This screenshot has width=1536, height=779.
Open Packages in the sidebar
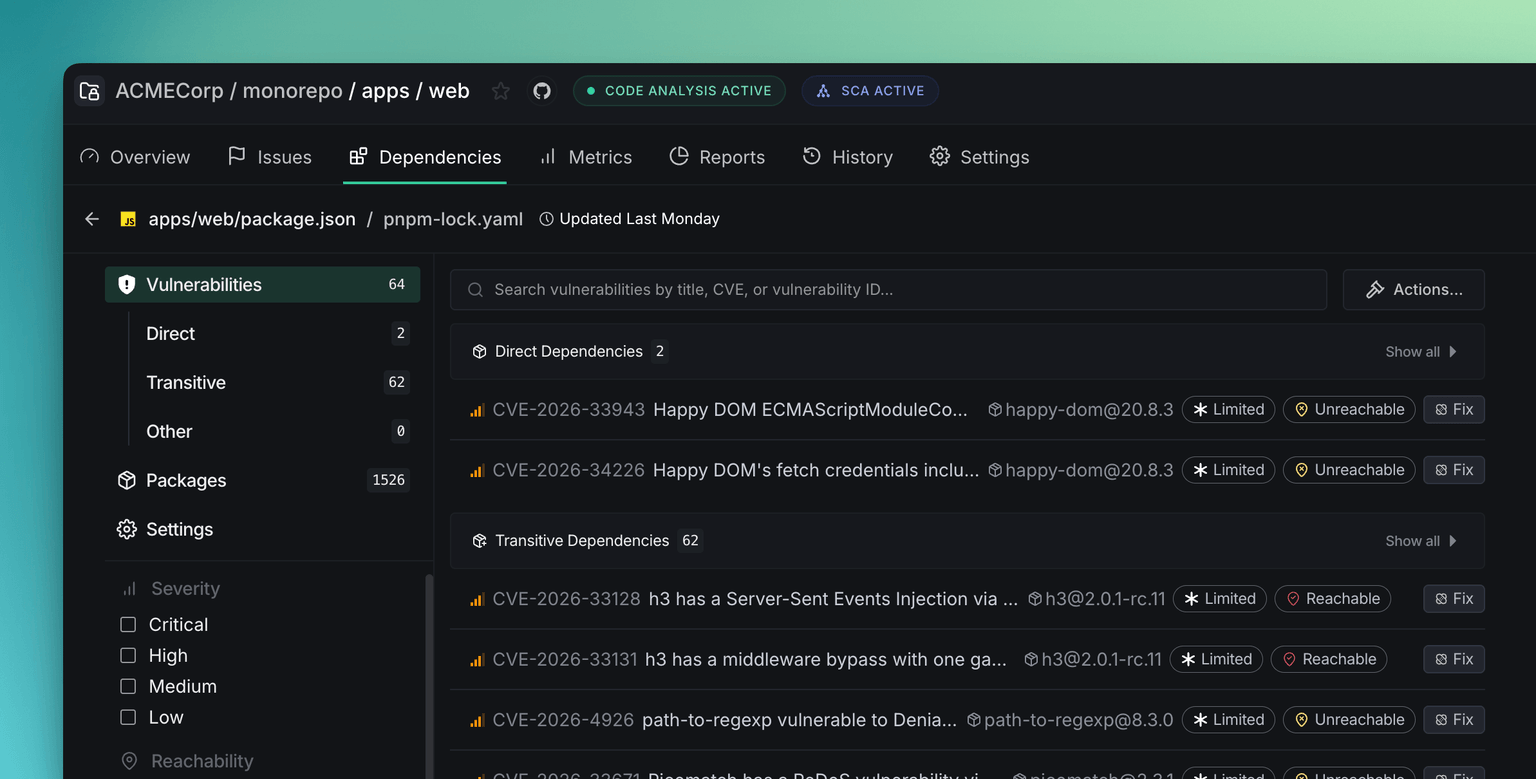[262, 480]
